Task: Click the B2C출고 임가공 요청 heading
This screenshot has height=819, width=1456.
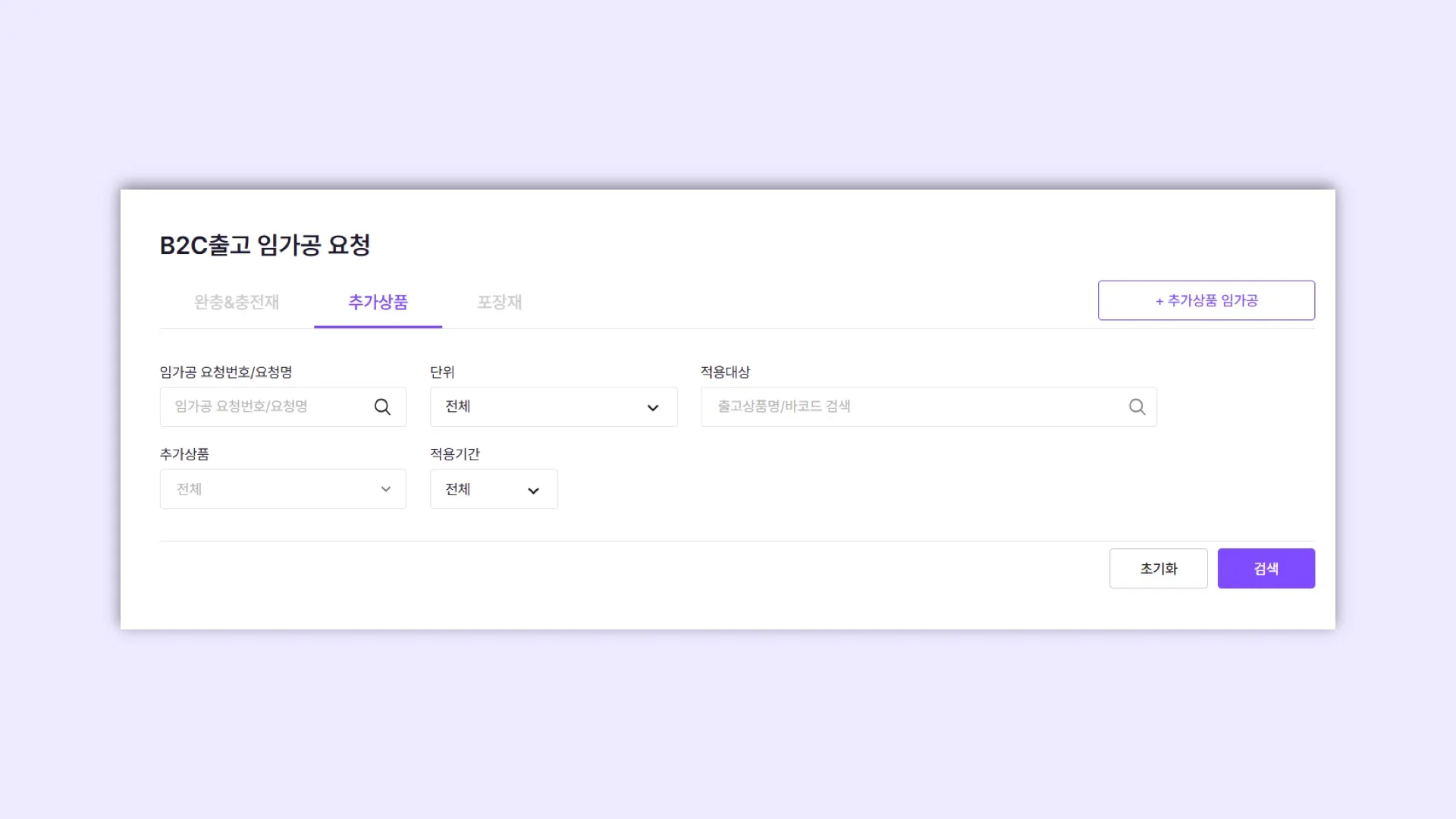Action: coord(265,245)
